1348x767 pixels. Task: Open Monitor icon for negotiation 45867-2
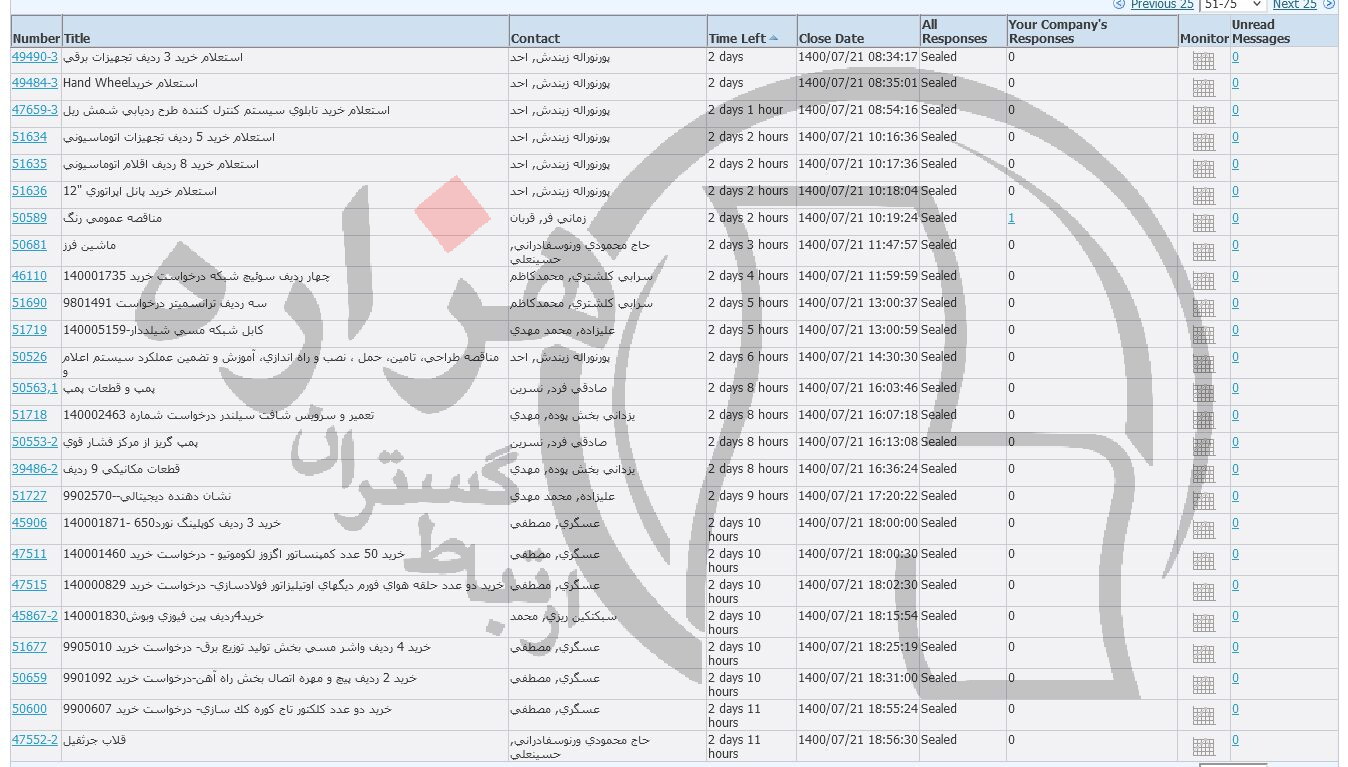click(x=1203, y=621)
